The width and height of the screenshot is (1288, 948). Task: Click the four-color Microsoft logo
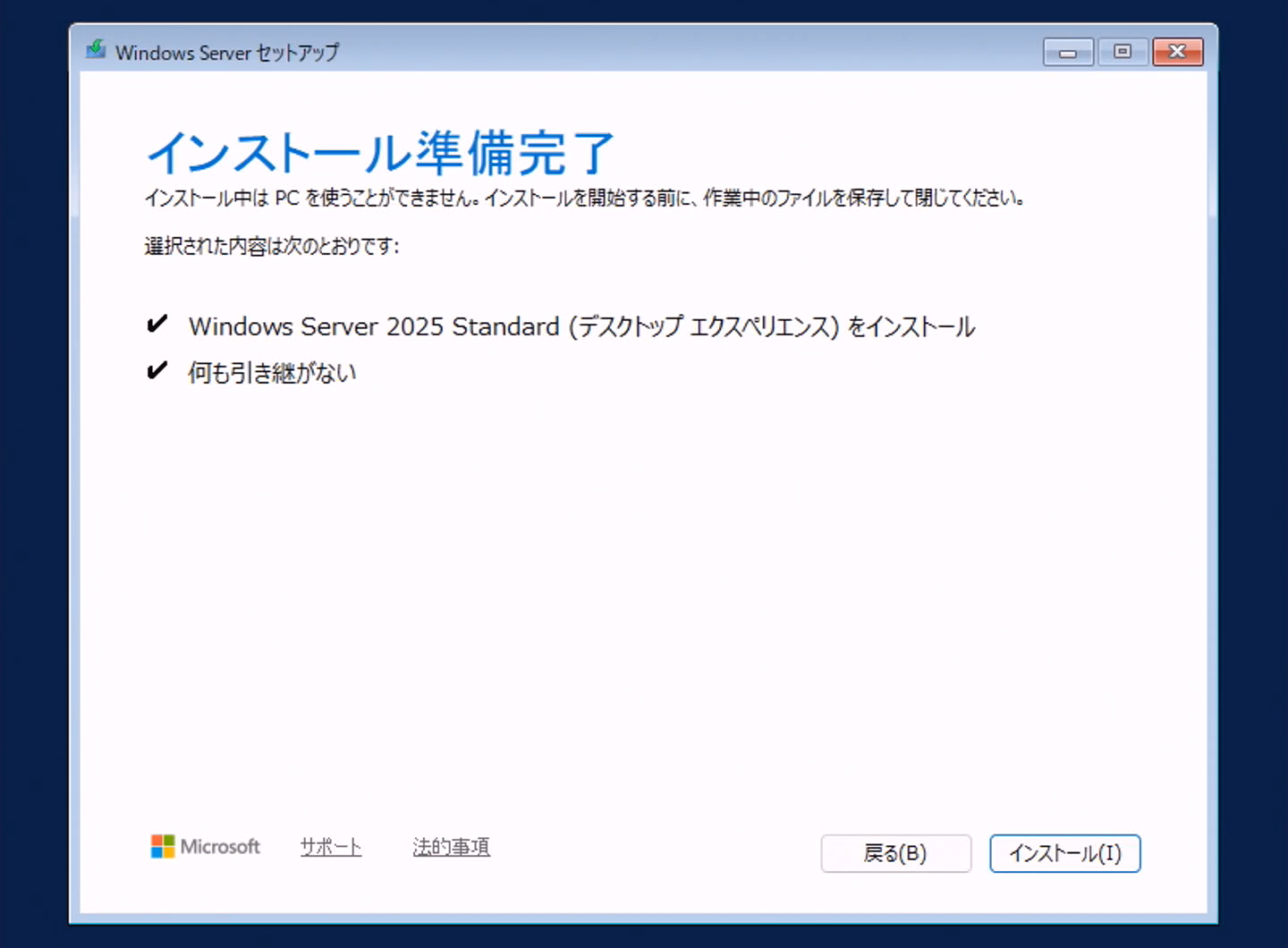(162, 846)
